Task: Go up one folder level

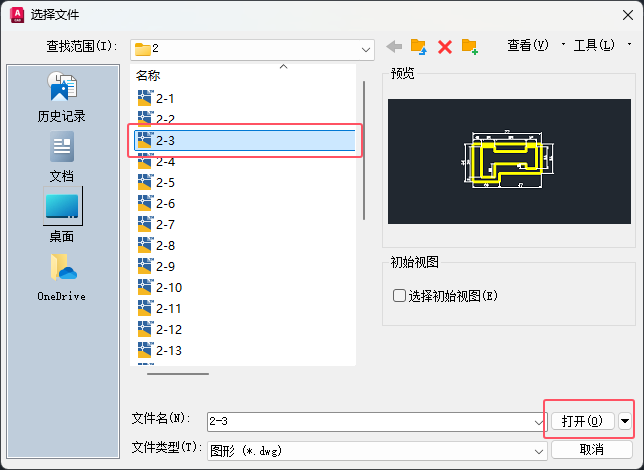Action: point(419,46)
